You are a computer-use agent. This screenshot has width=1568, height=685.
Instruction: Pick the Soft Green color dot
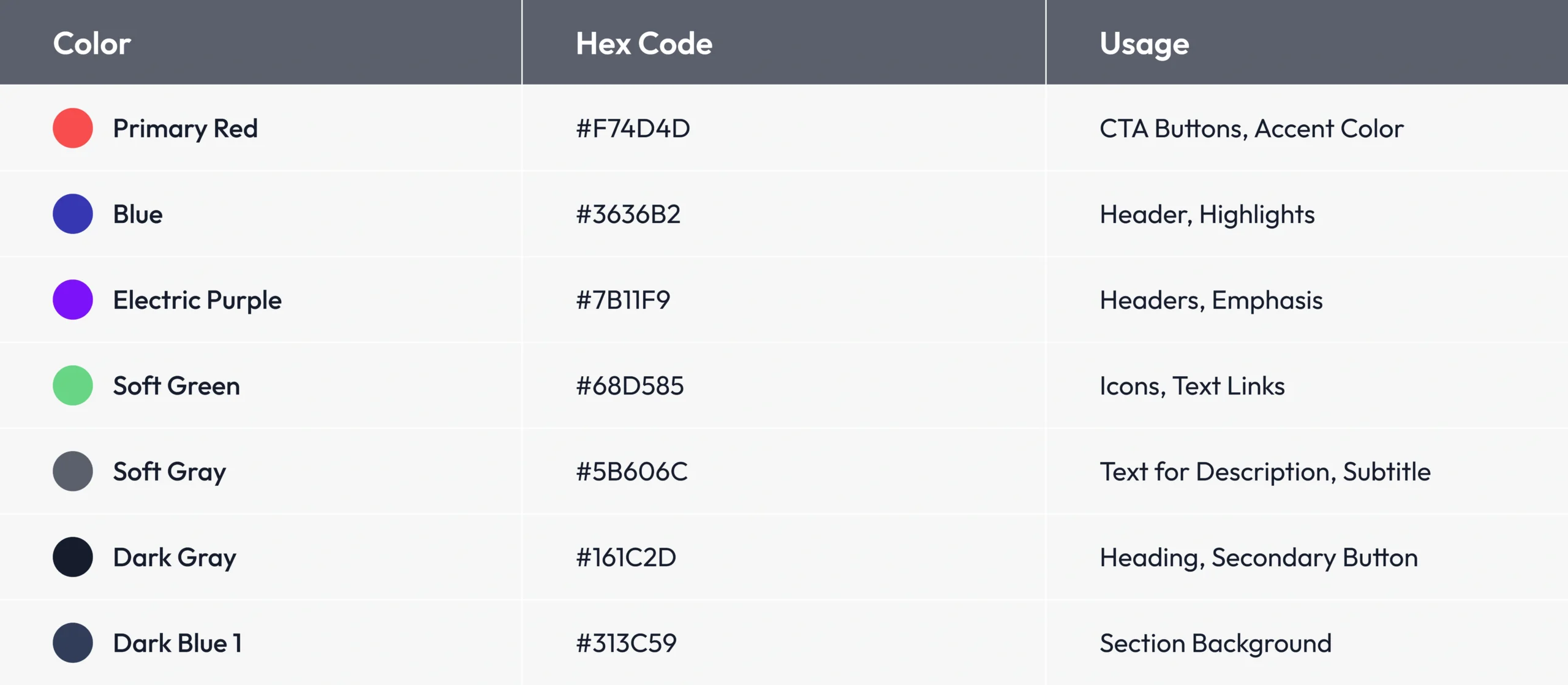point(73,385)
